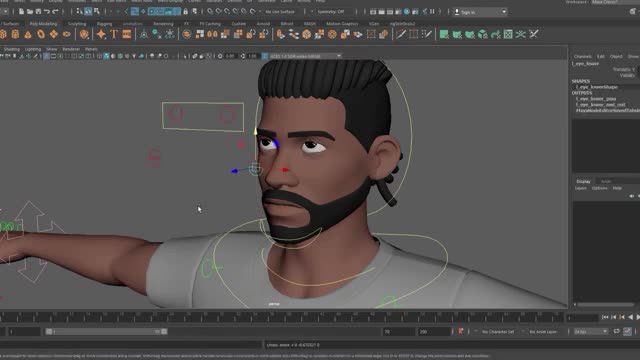Click the green crossed-lines shelf icon
Viewport: 640px width, 360px height.
tap(520, 34)
